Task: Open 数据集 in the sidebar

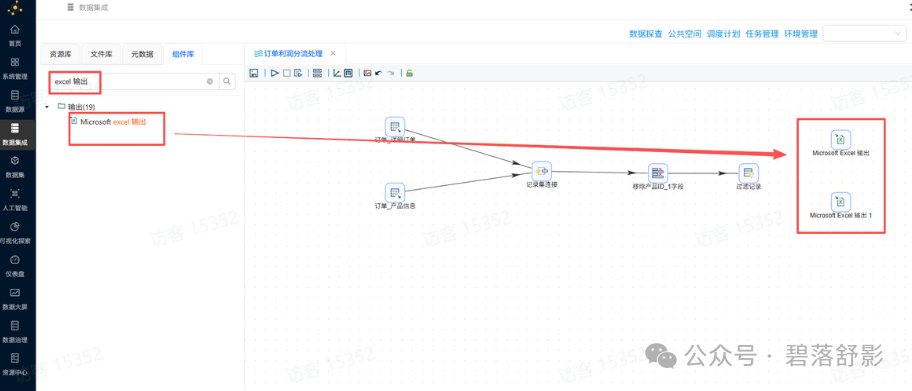Action: 15,167
